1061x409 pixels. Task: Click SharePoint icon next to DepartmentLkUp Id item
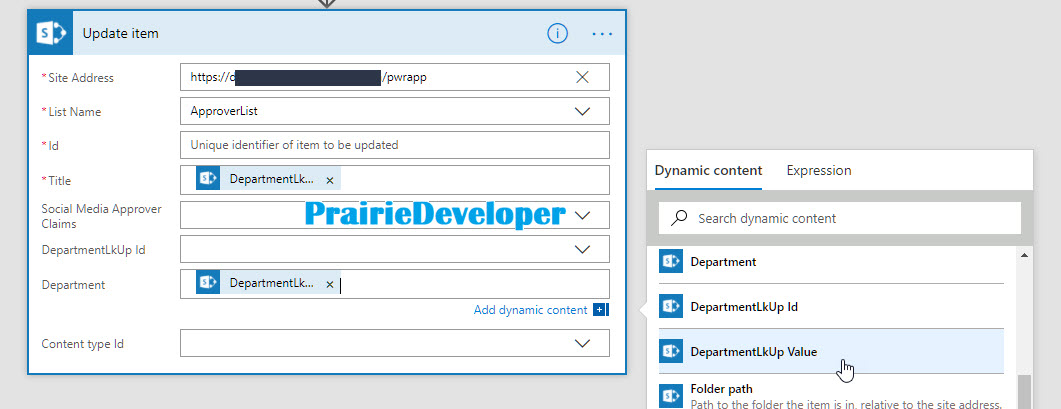coord(671,306)
